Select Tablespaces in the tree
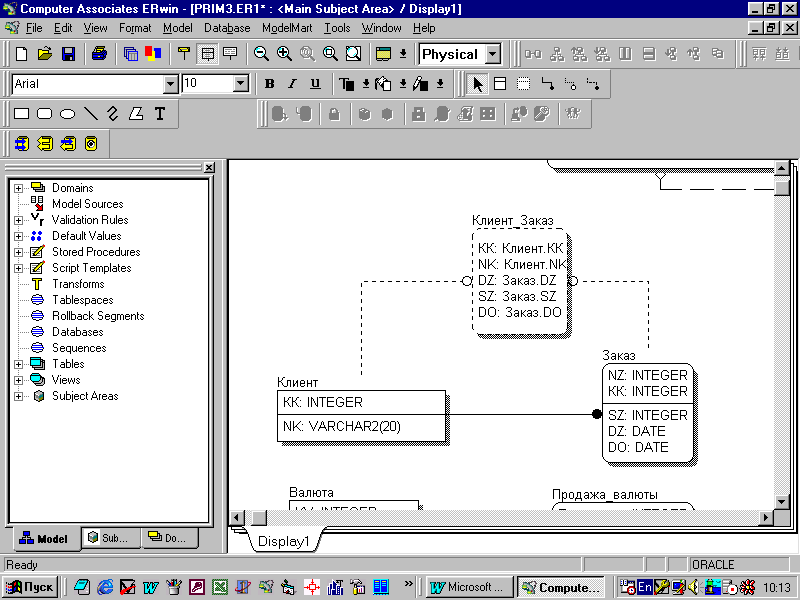 (x=83, y=300)
